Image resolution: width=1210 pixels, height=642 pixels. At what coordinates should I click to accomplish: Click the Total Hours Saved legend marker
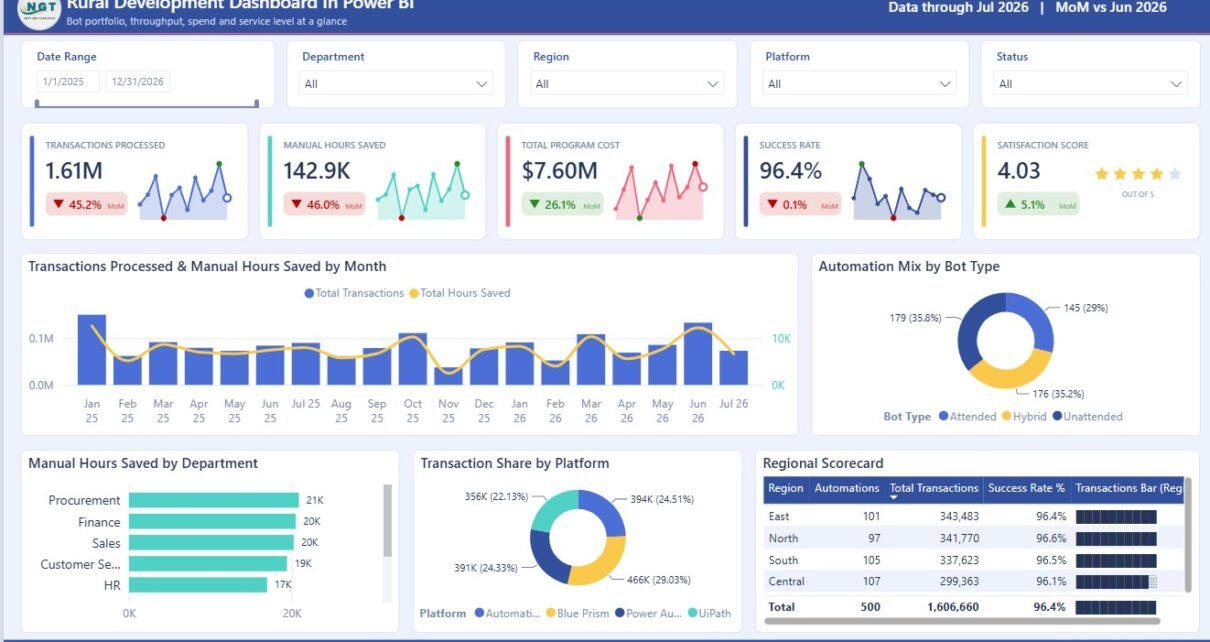[414, 293]
